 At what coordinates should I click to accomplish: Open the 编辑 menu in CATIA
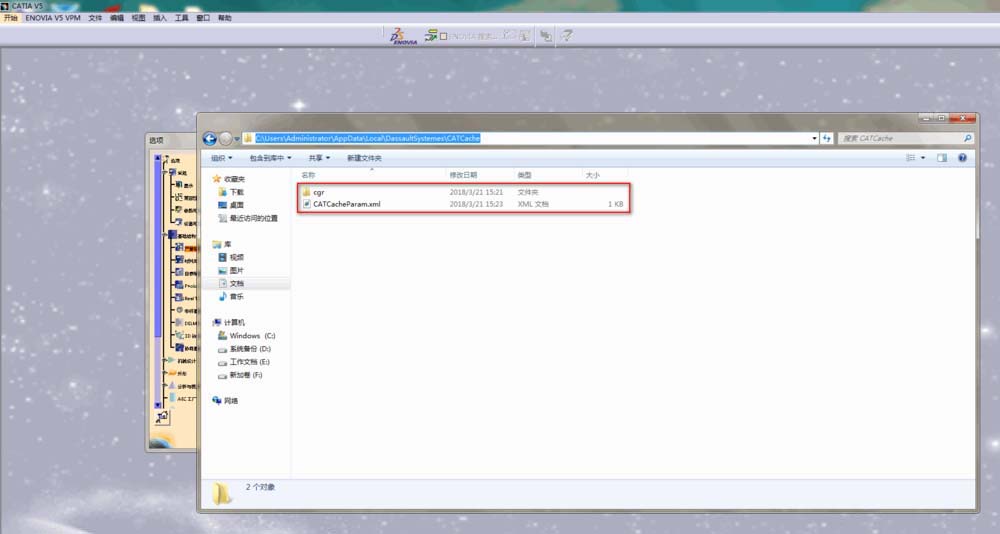click(x=117, y=18)
